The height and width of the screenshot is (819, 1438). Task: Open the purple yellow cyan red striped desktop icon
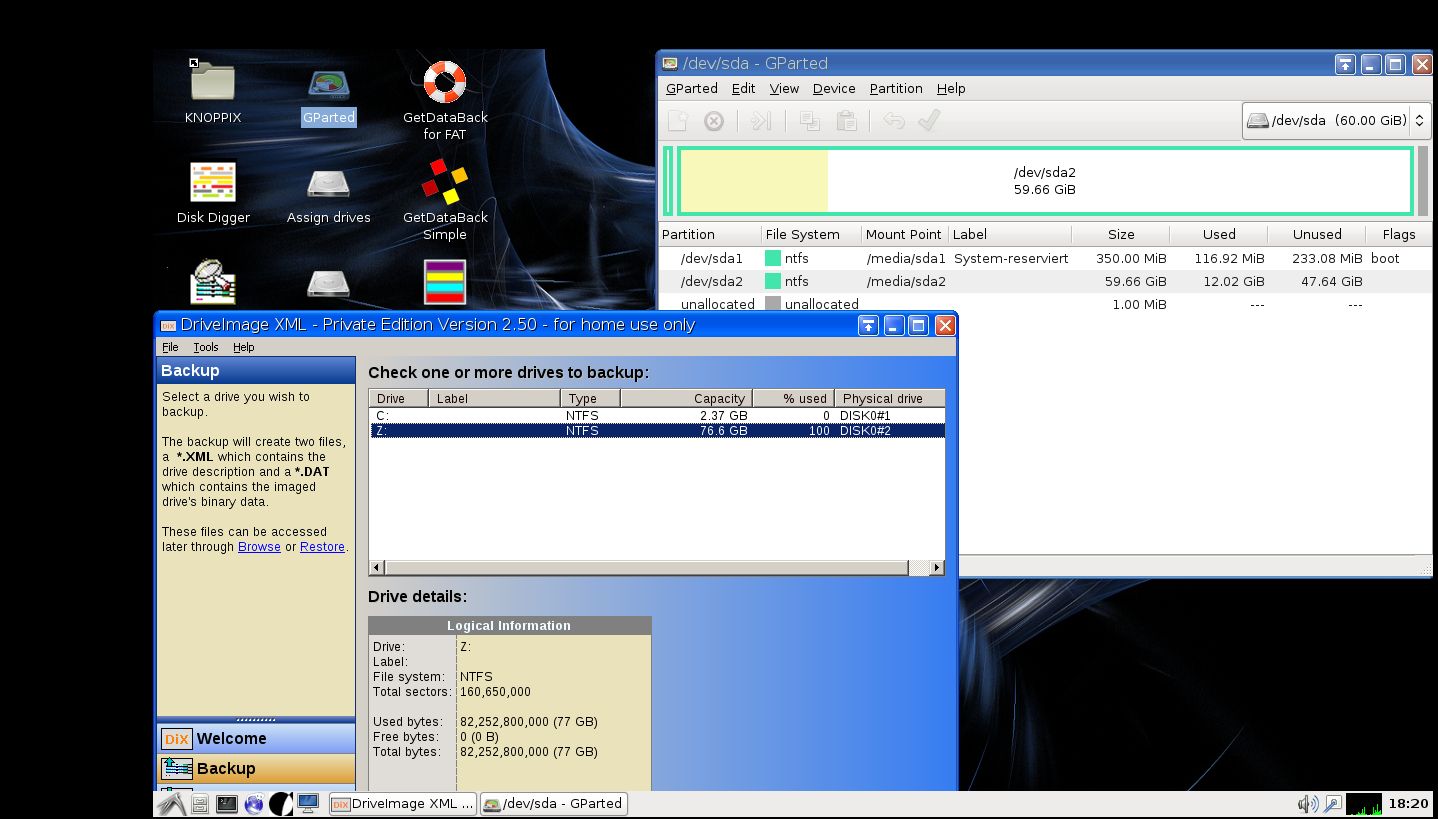pyautogui.click(x=445, y=282)
